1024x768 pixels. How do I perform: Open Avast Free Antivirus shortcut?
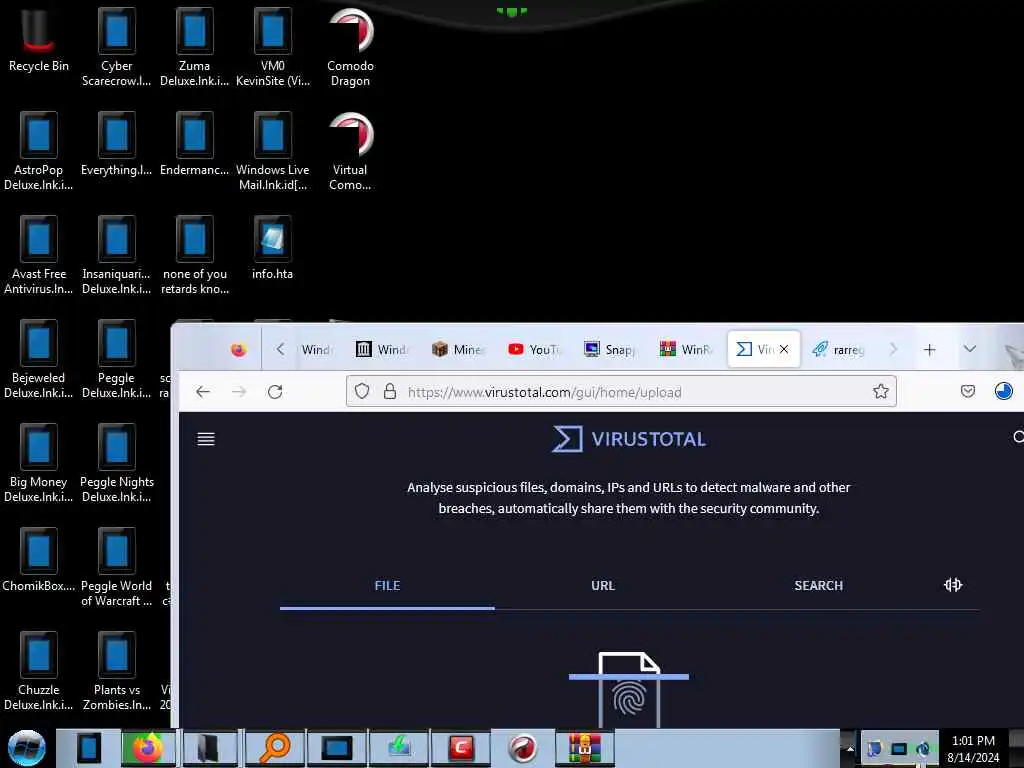tap(38, 255)
